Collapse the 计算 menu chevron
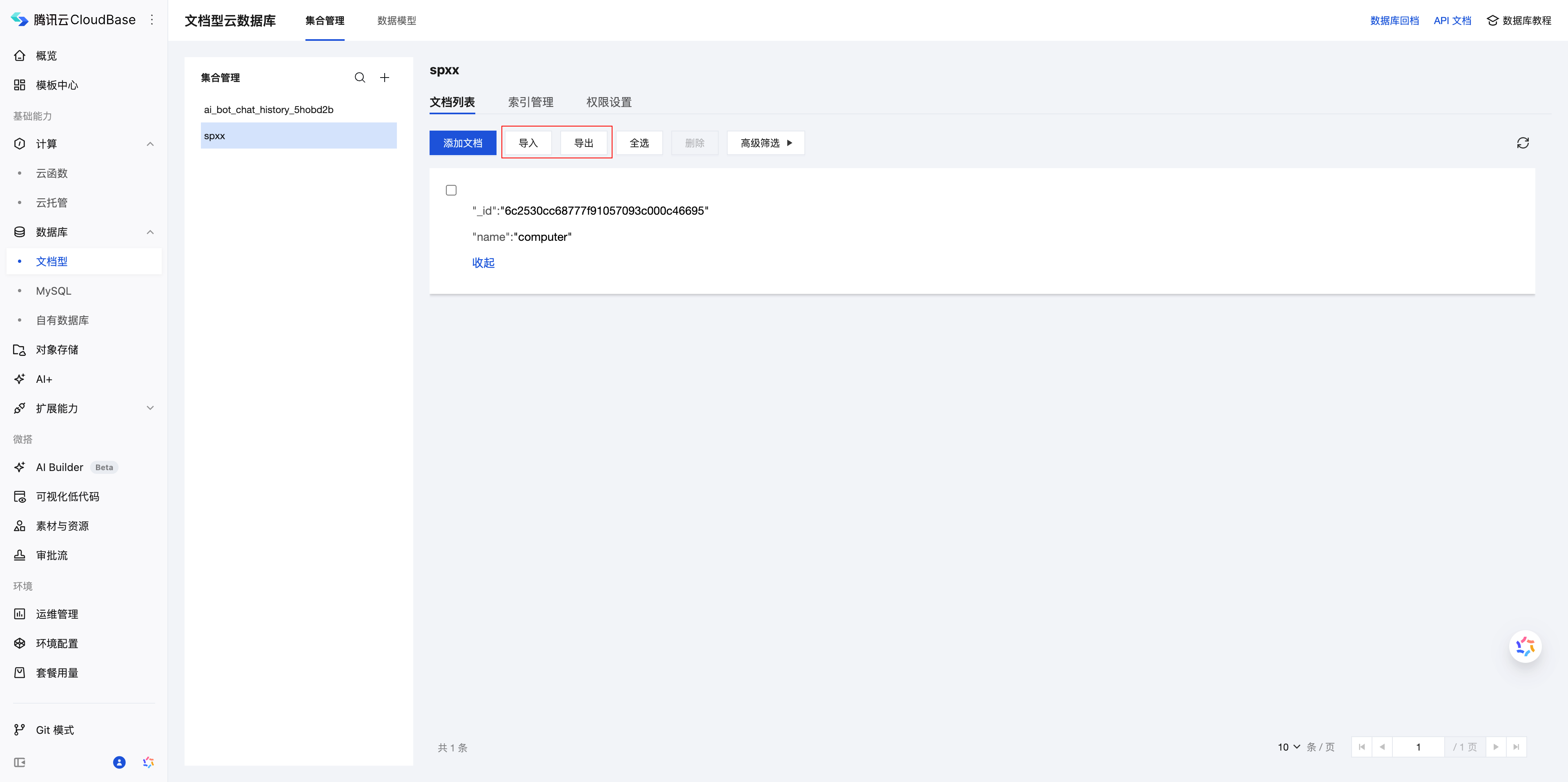 [x=150, y=144]
